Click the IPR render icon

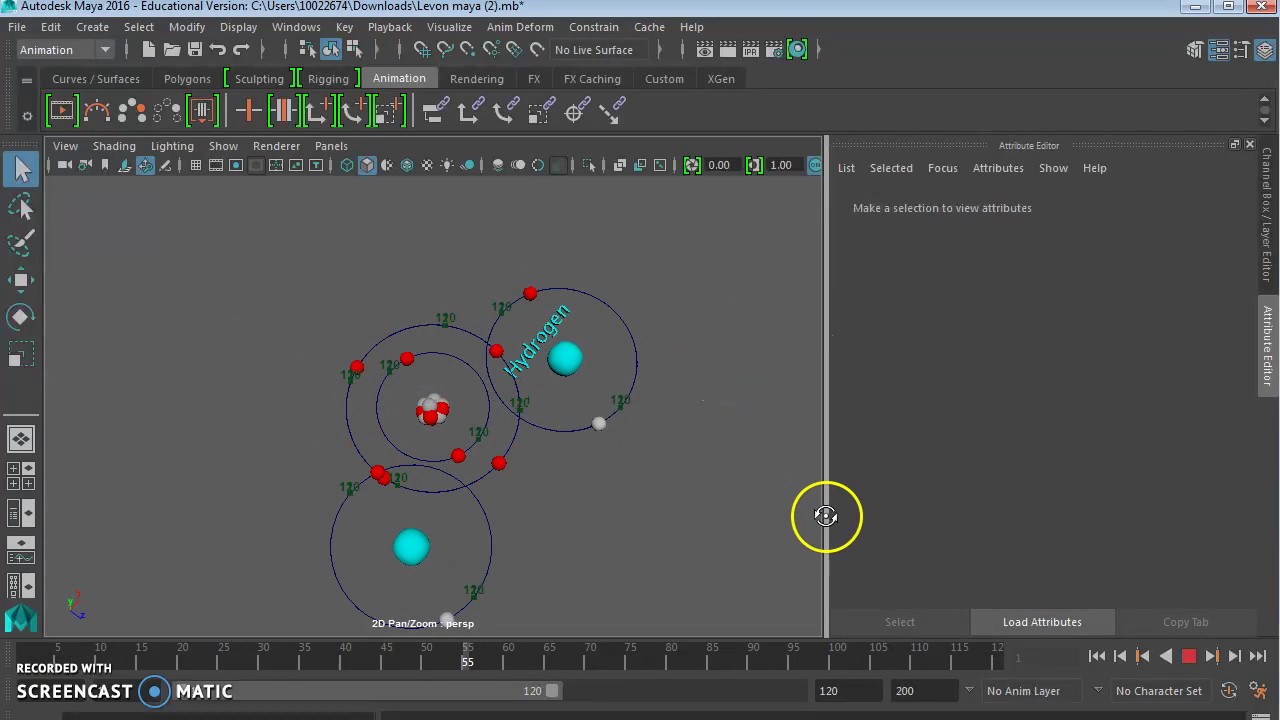coord(751,50)
